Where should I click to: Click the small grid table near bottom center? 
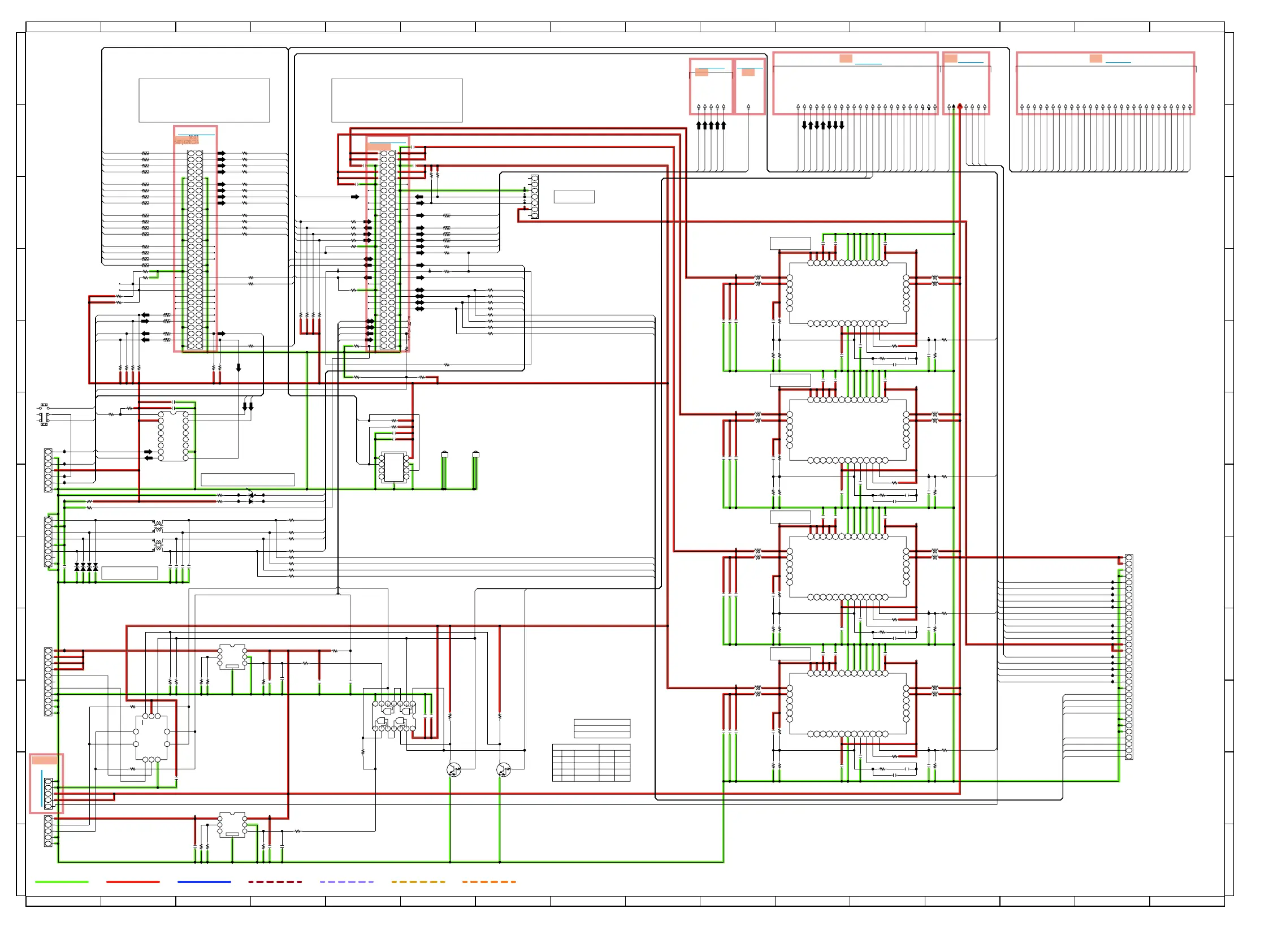click(591, 763)
